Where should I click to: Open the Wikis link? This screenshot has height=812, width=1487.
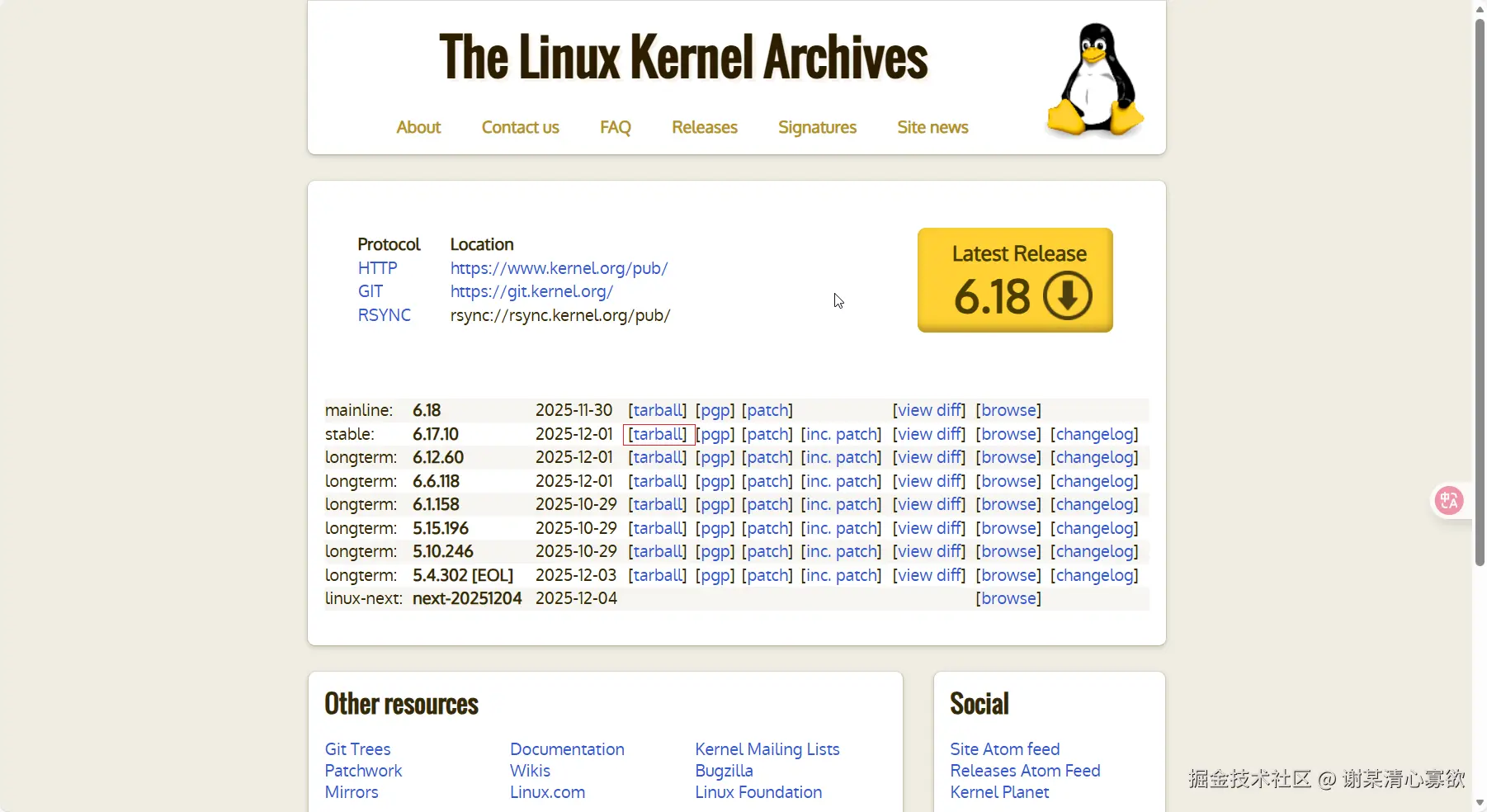[x=530, y=771]
